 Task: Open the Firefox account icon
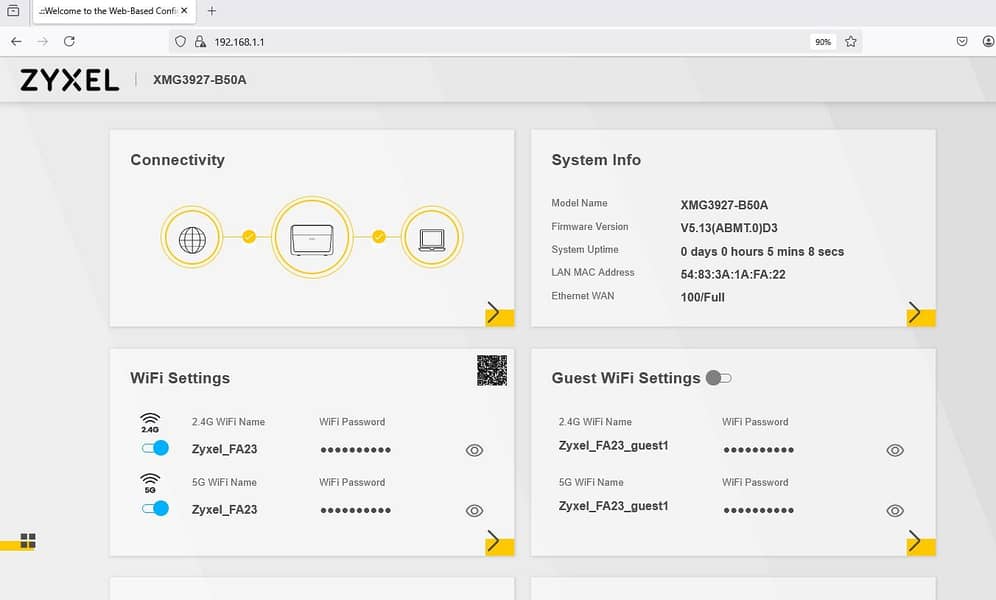point(988,41)
